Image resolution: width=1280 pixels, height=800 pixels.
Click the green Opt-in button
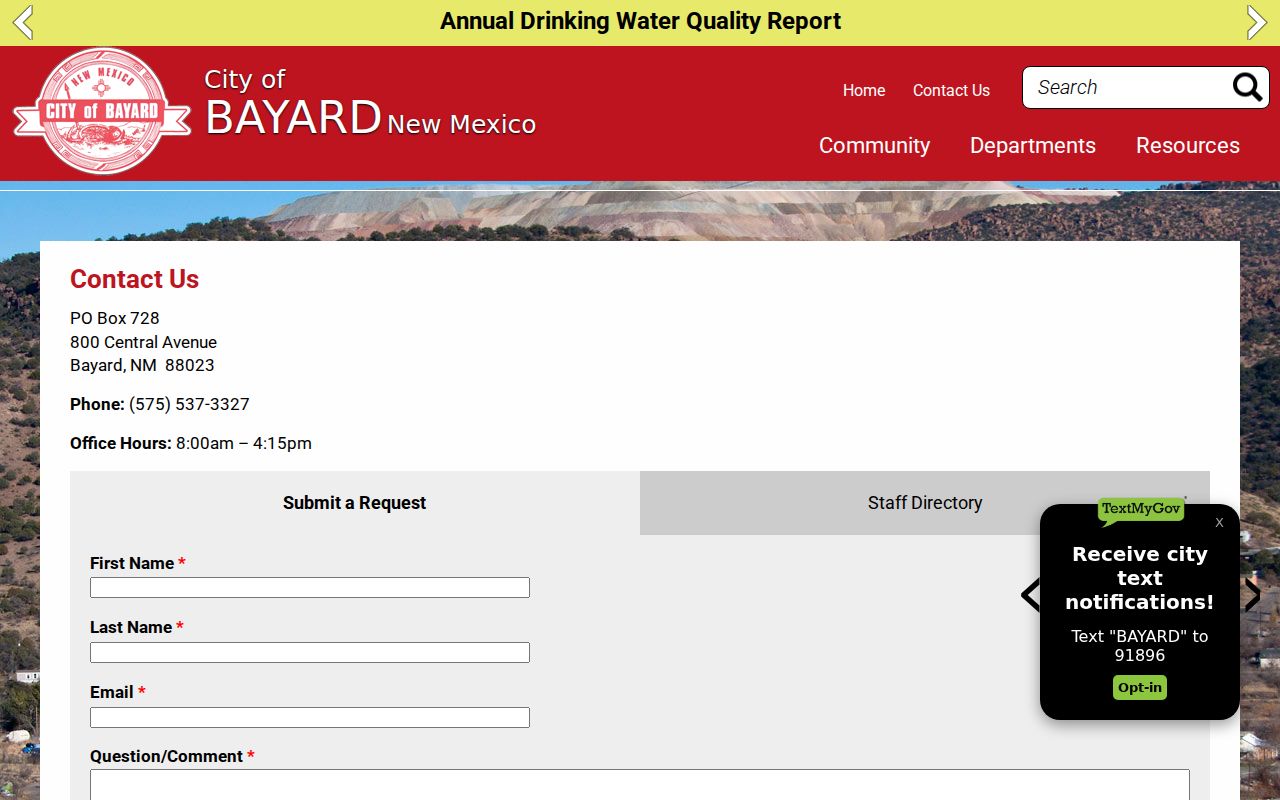click(1140, 688)
